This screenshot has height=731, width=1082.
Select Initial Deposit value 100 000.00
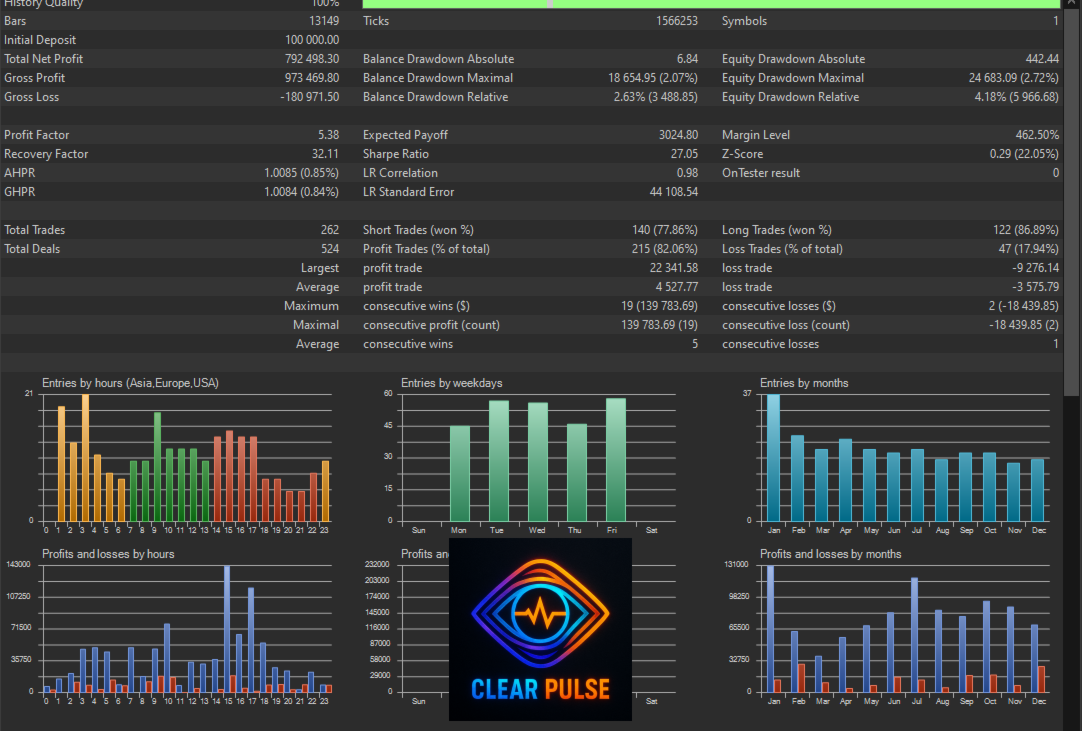click(312, 40)
